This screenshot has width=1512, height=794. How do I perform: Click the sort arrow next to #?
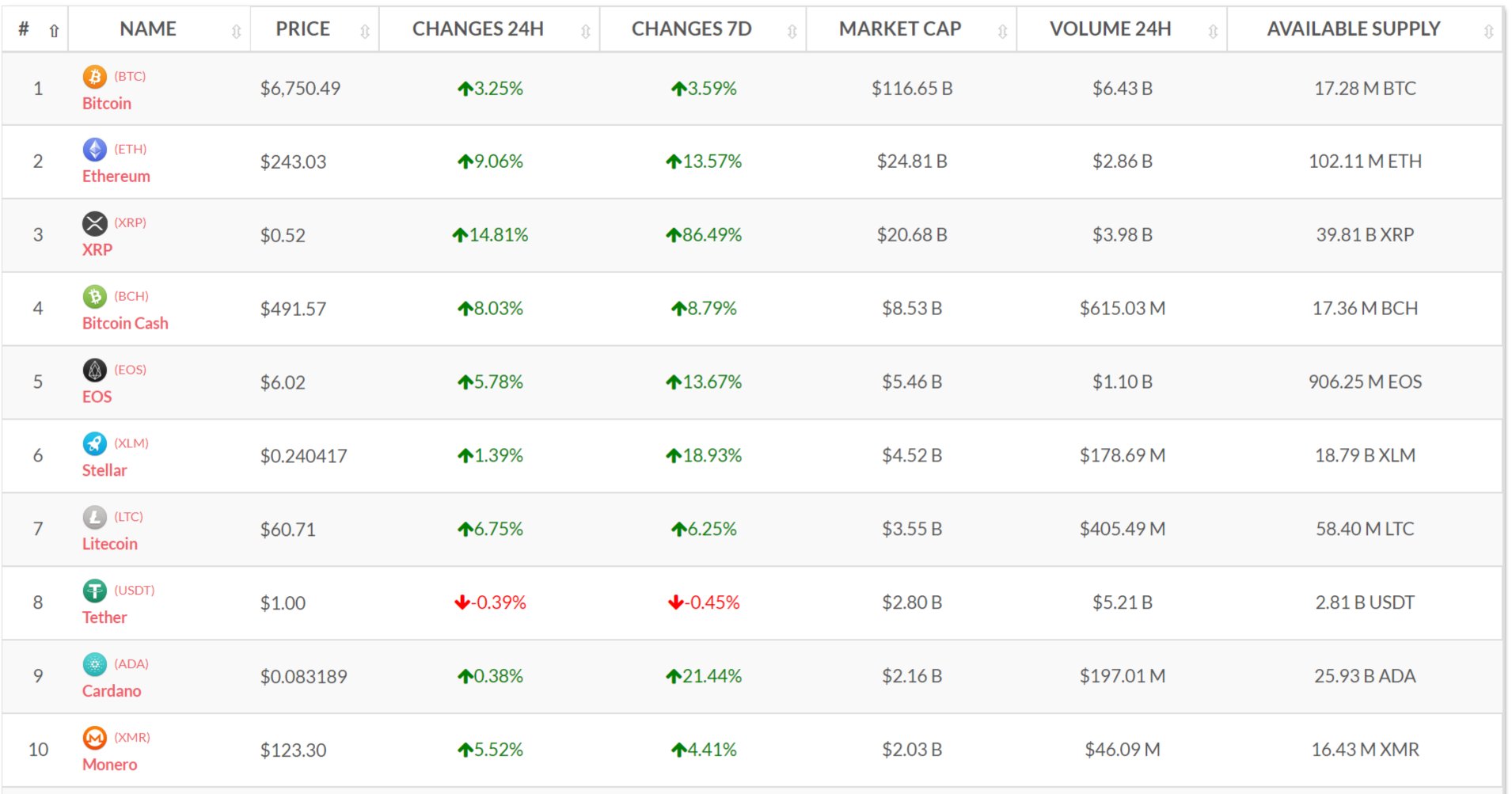tap(54, 31)
